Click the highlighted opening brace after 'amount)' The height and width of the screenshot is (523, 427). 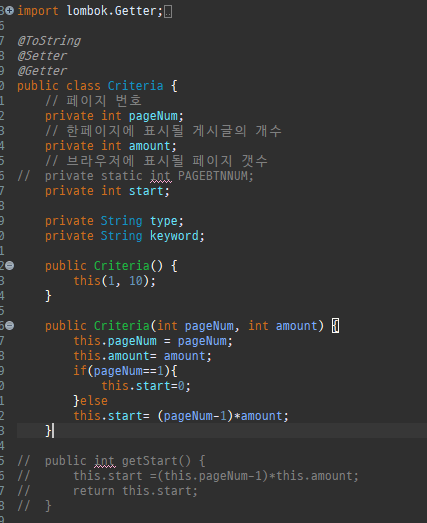(x=335, y=326)
